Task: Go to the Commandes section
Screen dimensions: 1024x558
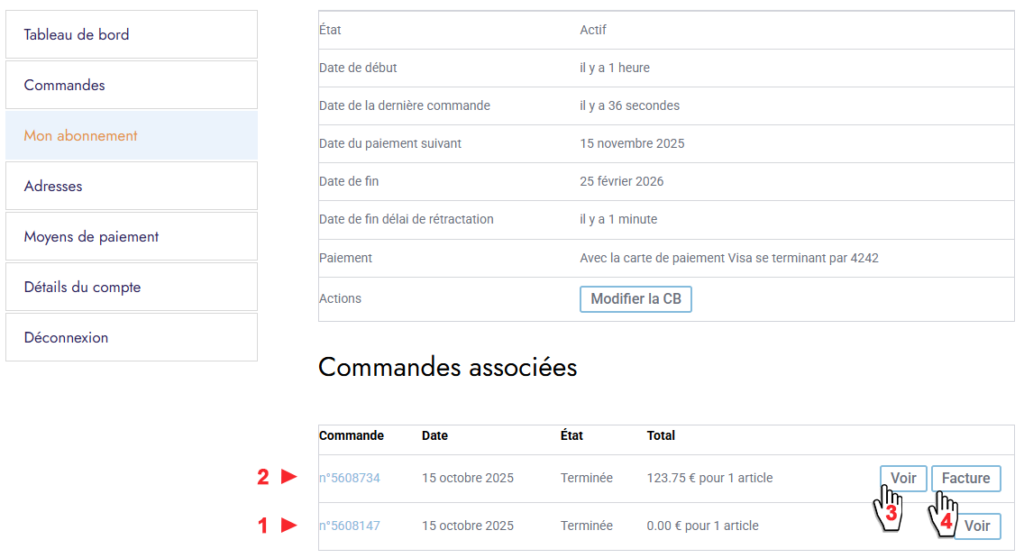Action: tap(131, 85)
